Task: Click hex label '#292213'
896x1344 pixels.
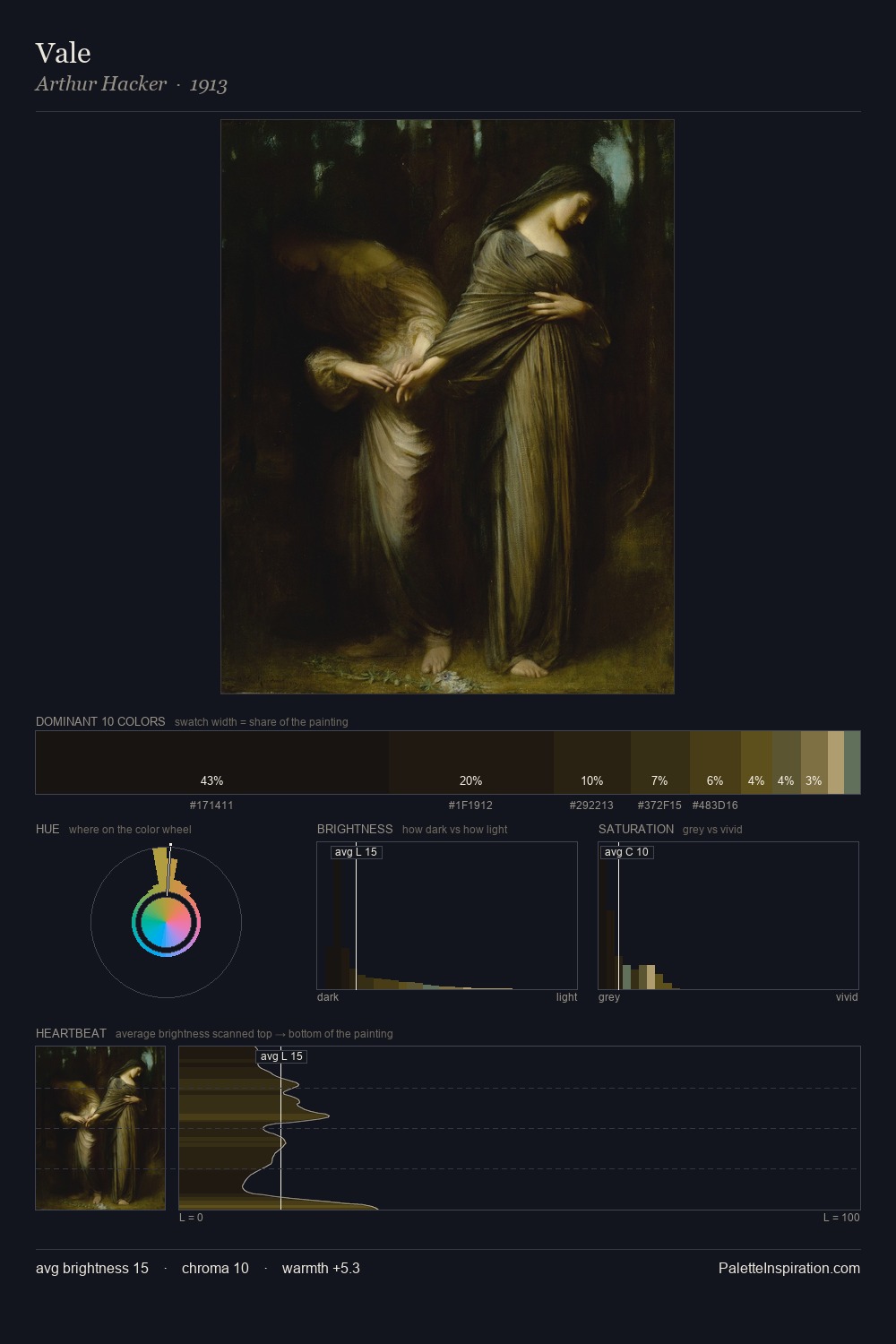Action: click(x=591, y=806)
